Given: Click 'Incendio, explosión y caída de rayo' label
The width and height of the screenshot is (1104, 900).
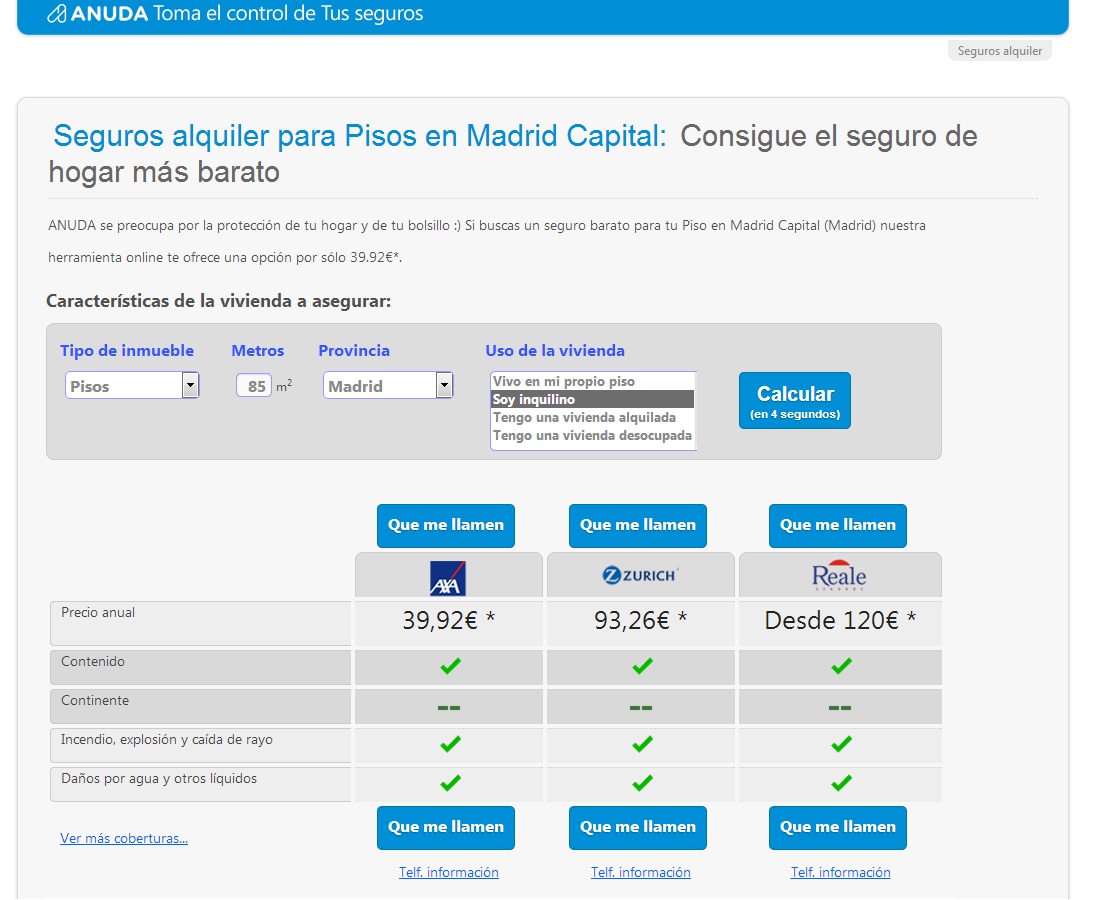Looking at the screenshot, I should click(x=167, y=739).
